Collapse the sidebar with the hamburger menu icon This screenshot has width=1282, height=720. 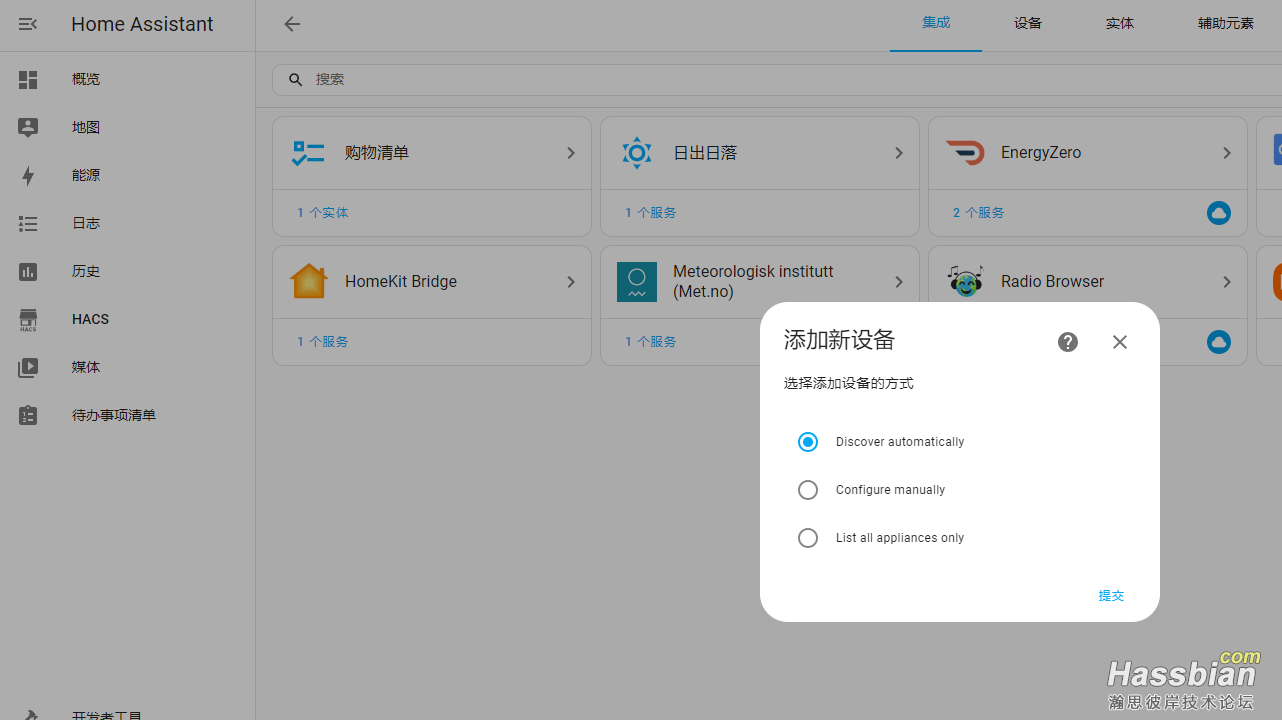28,24
